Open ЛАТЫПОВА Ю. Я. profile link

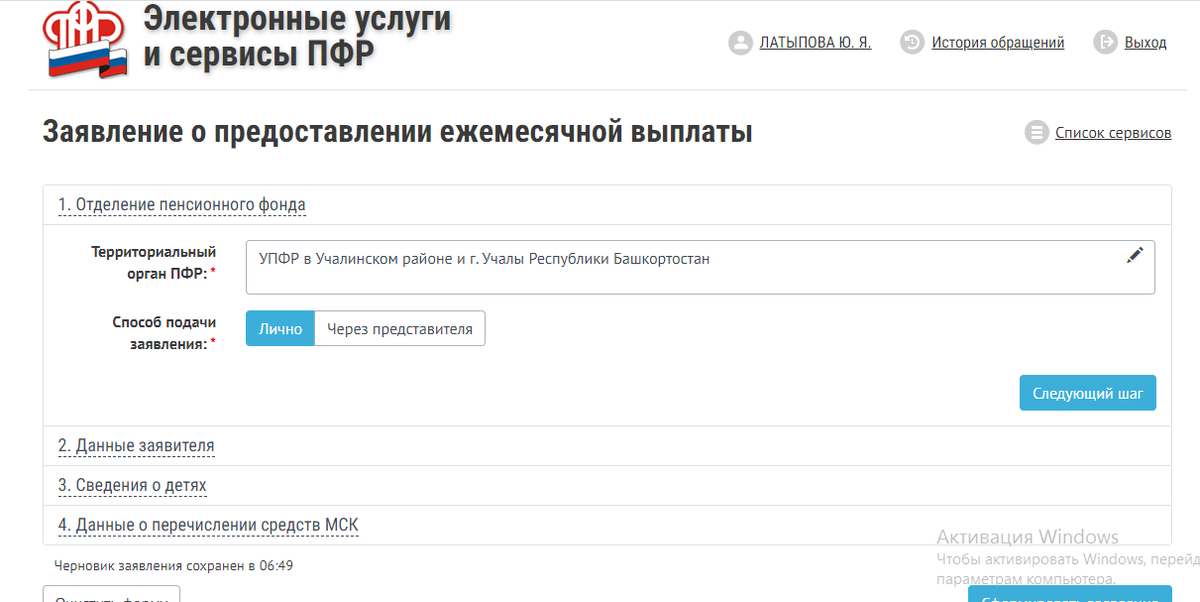[x=816, y=43]
